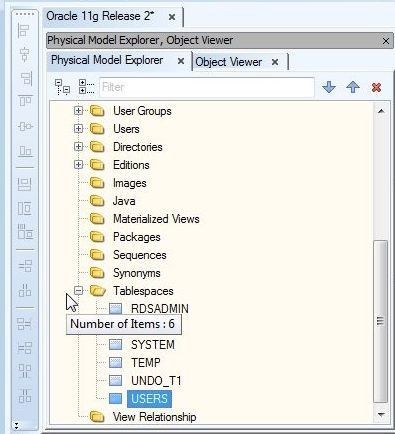Expand the Users folder node
Screen dimensions: 395x434
pyautogui.click(x=78, y=128)
